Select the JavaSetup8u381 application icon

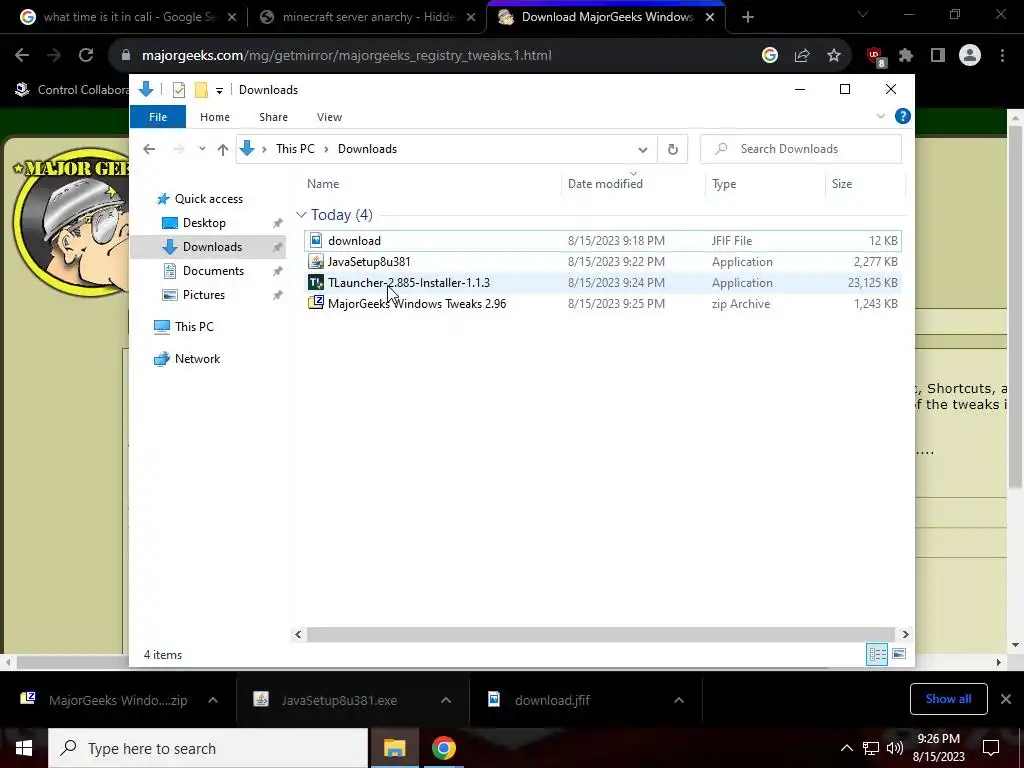coord(315,261)
